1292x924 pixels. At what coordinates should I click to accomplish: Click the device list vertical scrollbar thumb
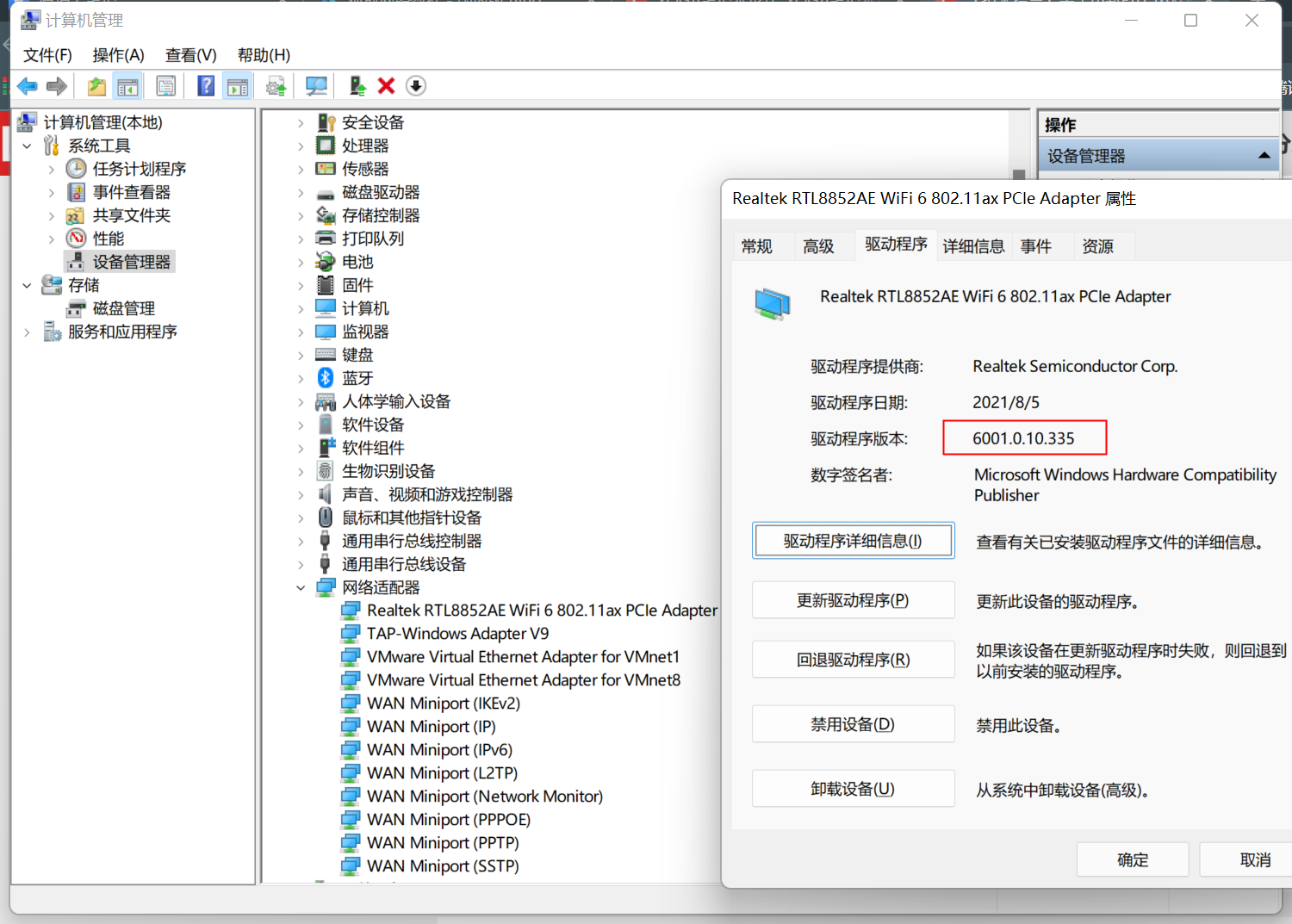(x=1019, y=175)
